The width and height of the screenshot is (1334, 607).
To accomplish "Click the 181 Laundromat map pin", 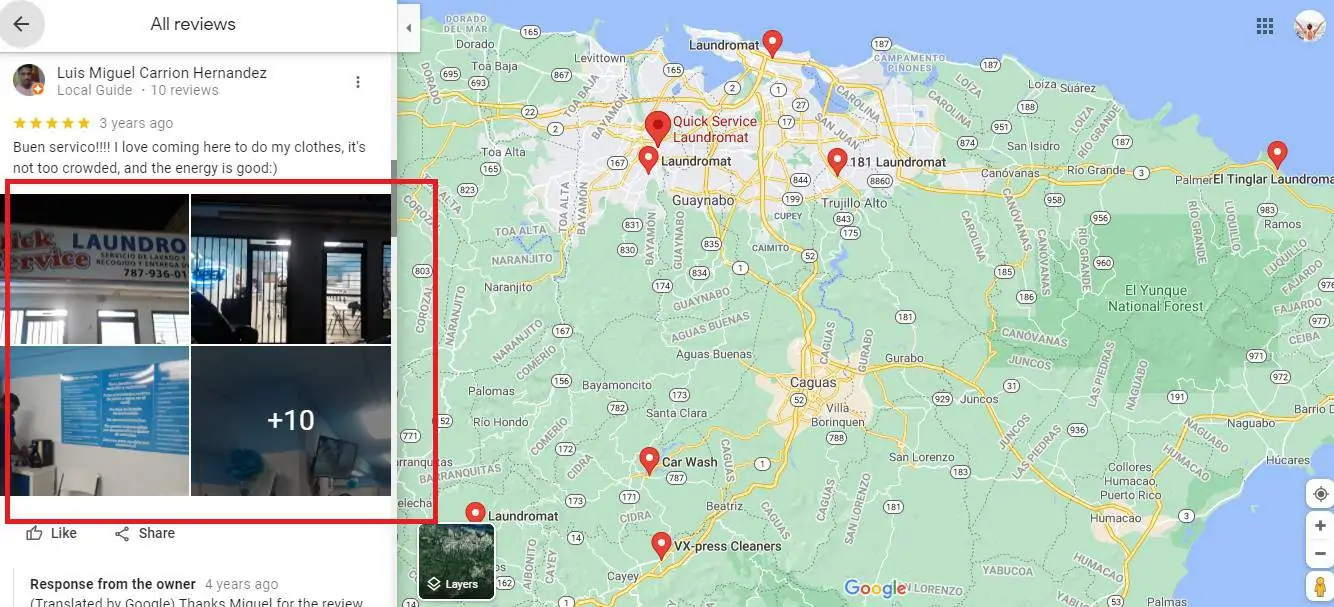I will click(x=837, y=160).
